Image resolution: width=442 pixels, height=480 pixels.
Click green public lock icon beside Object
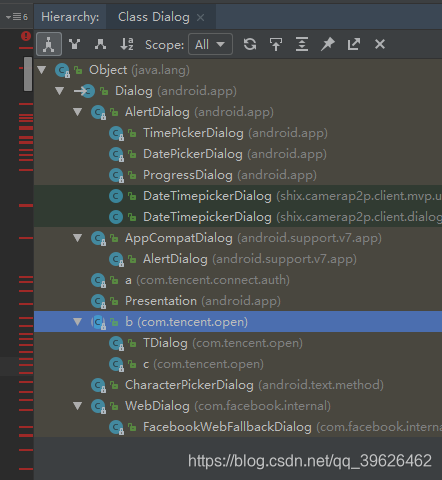78,70
